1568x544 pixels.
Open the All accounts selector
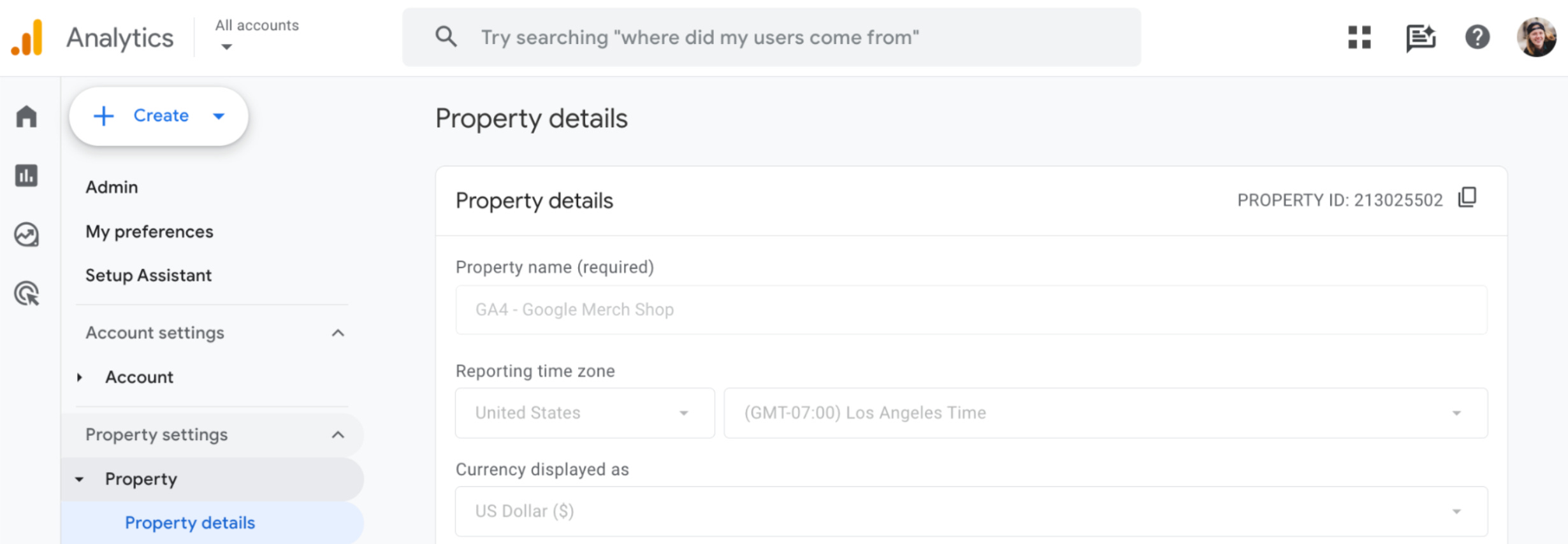257,34
